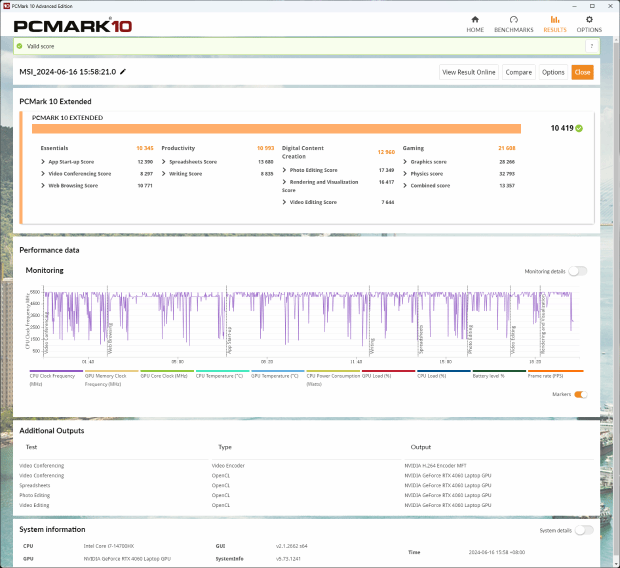Click the Digital Content Creation heading
Screen dimensions: 620x568
tap(302, 152)
